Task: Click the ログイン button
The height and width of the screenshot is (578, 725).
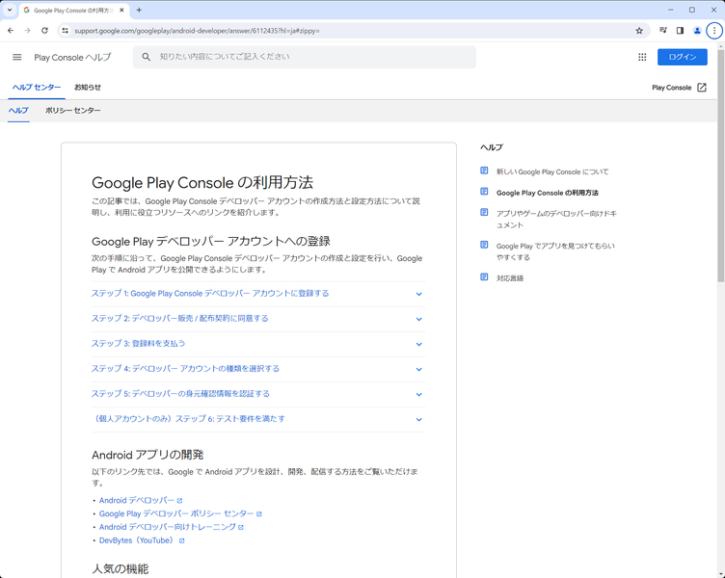Action: (x=682, y=57)
